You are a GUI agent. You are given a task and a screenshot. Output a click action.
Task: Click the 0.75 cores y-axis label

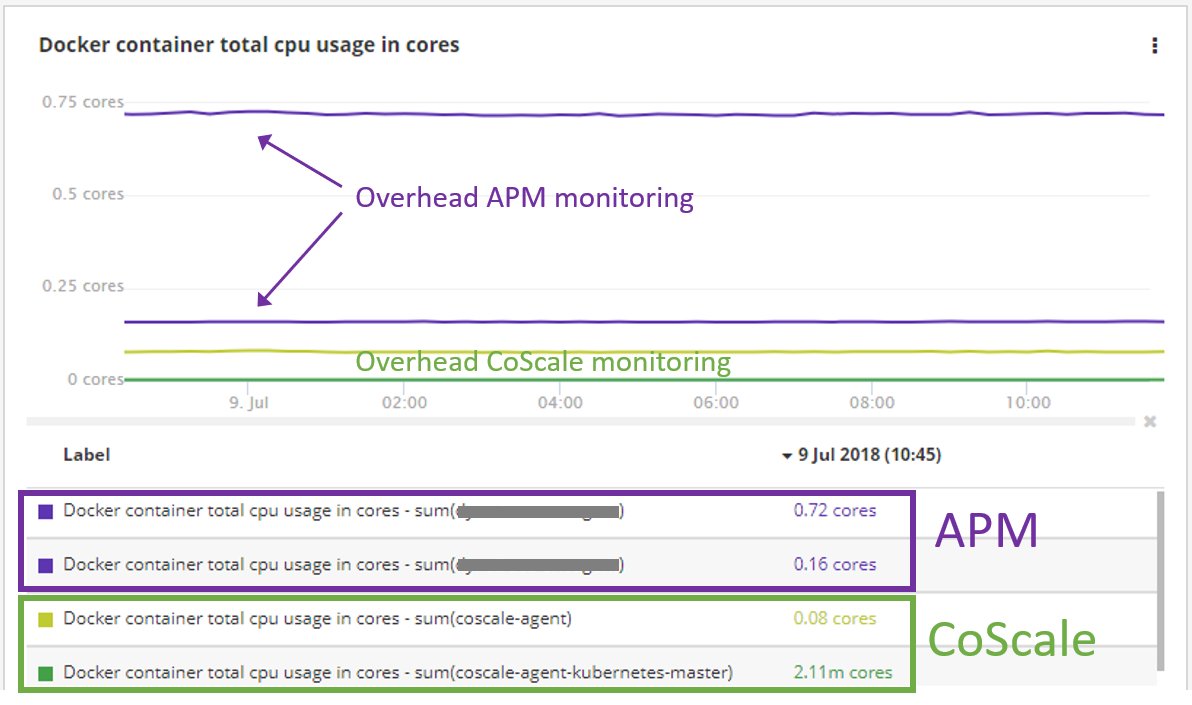[83, 102]
